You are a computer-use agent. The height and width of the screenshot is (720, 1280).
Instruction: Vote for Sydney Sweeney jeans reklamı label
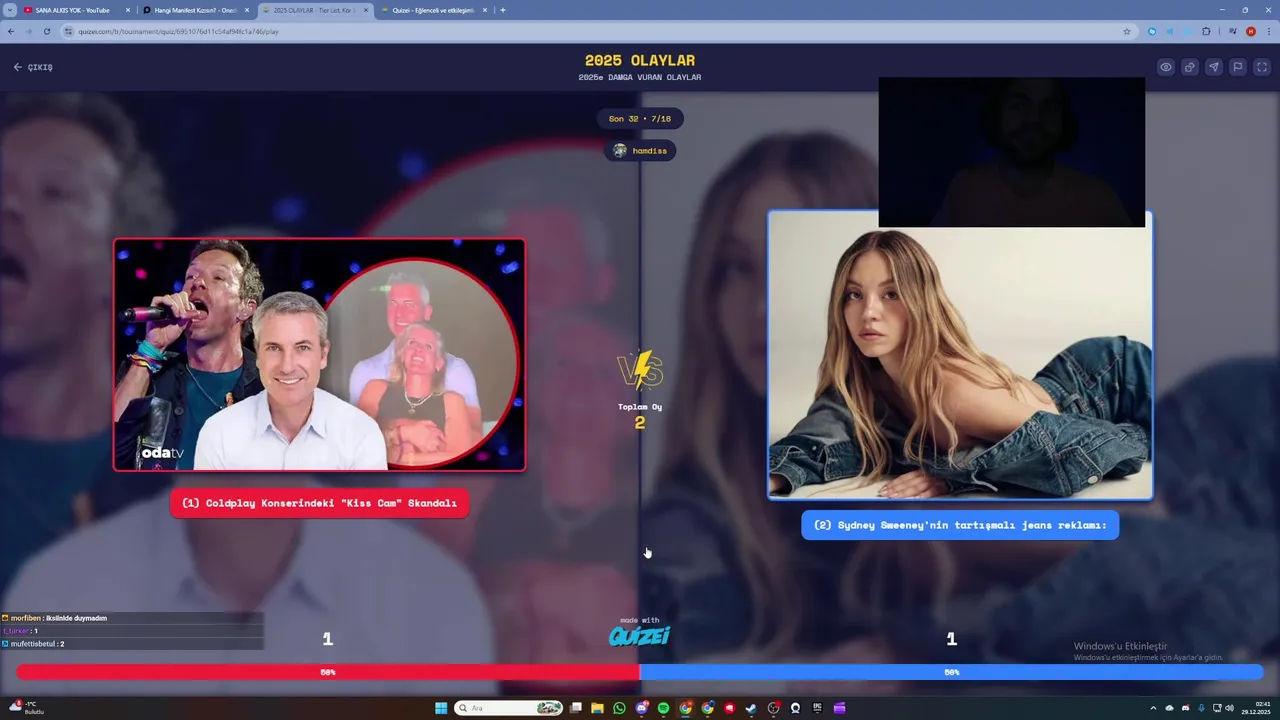click(960, 525)
